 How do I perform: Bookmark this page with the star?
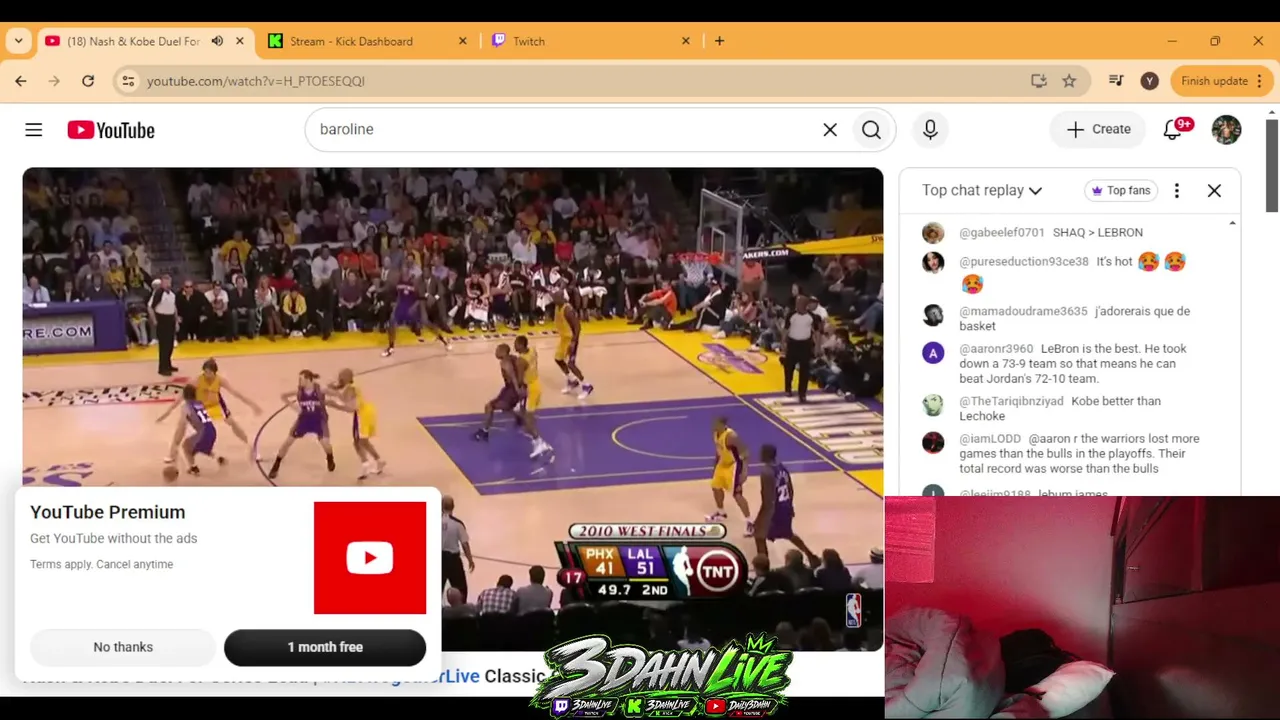click(x=1069, y=81)
